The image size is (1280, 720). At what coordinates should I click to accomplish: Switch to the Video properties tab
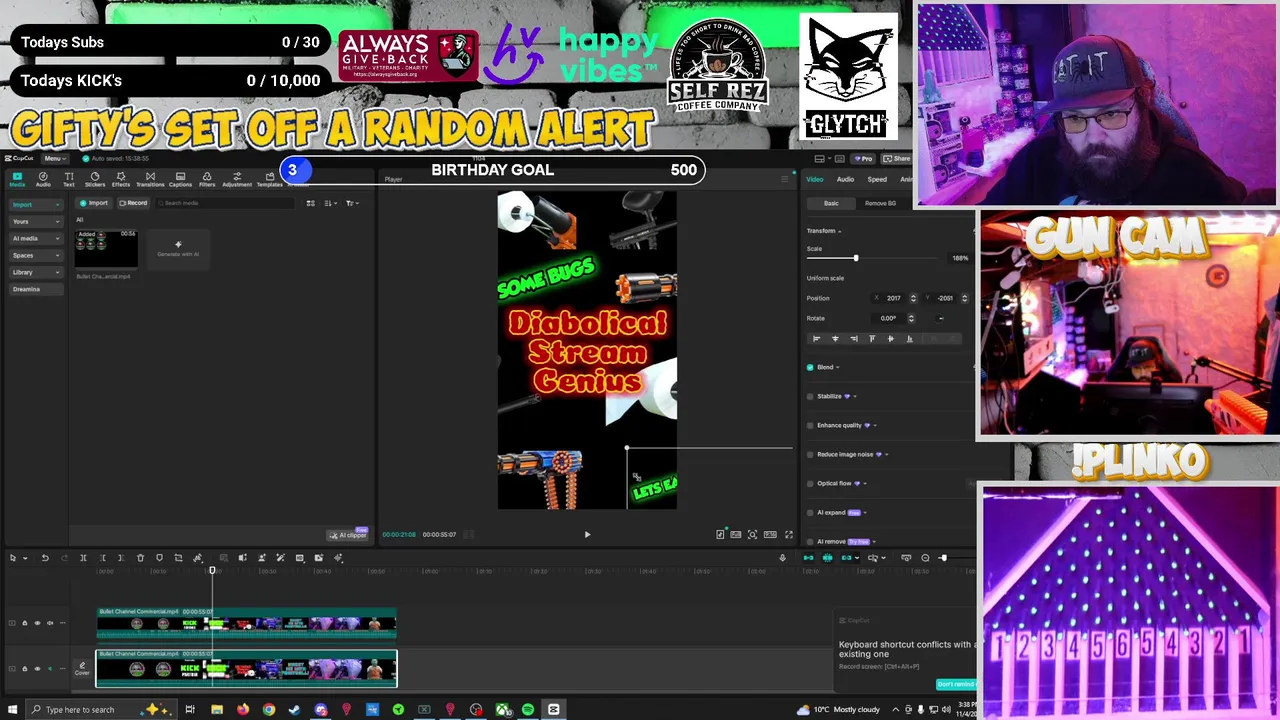815,180
